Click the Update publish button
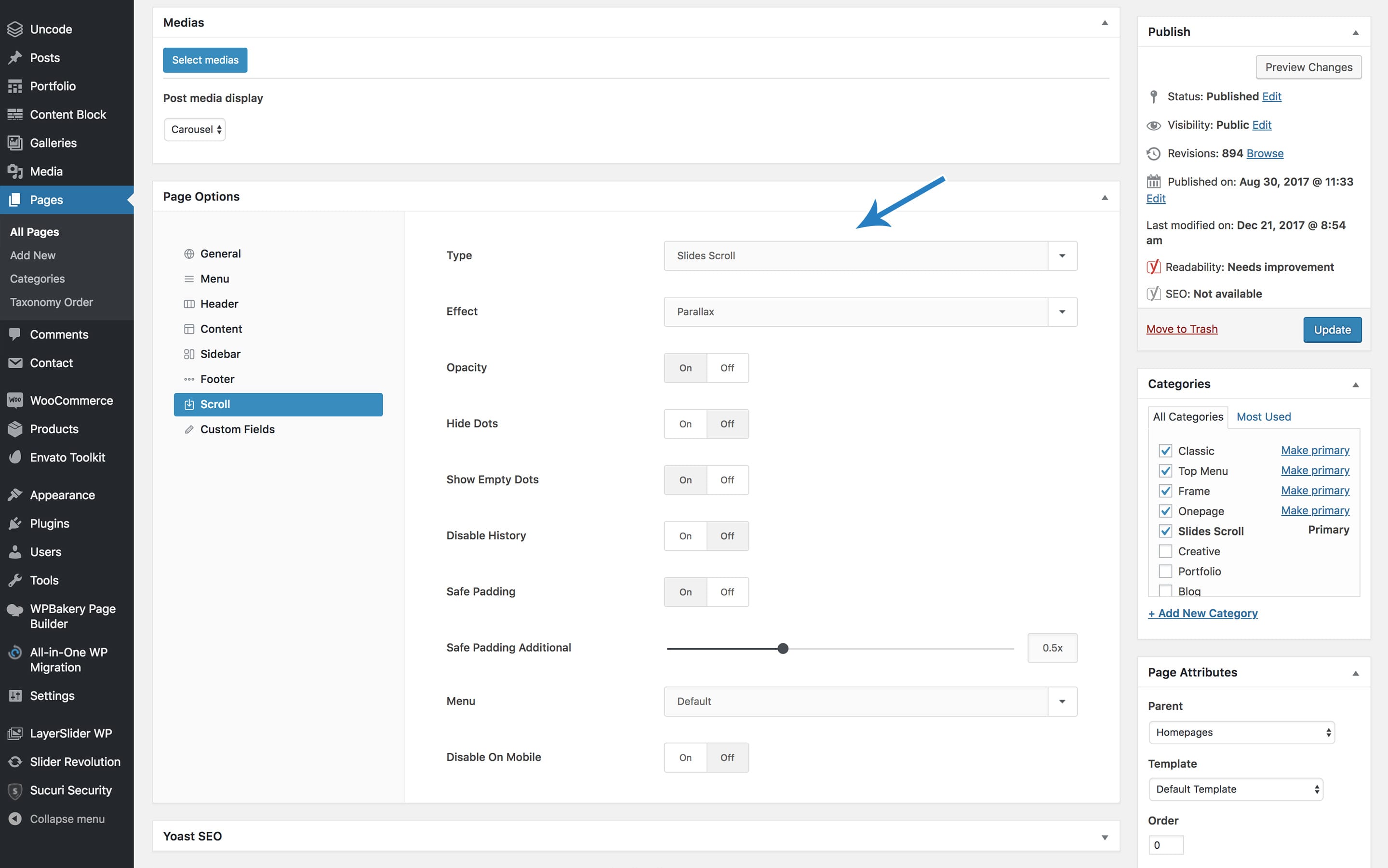Viewport: 1388px width, 868px height. [x=1330, y=329]
